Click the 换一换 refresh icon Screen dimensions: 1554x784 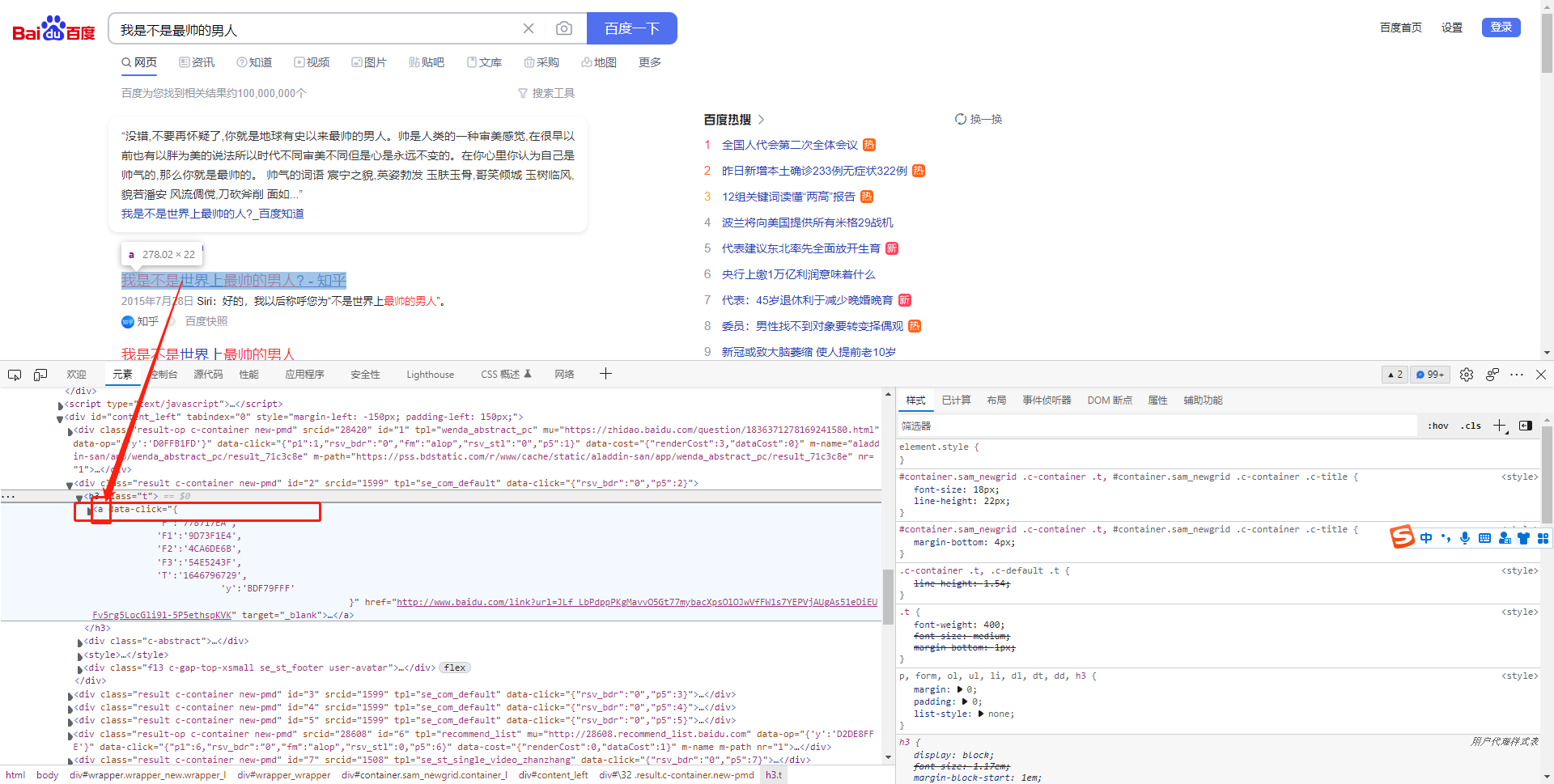tap(961, 119)
